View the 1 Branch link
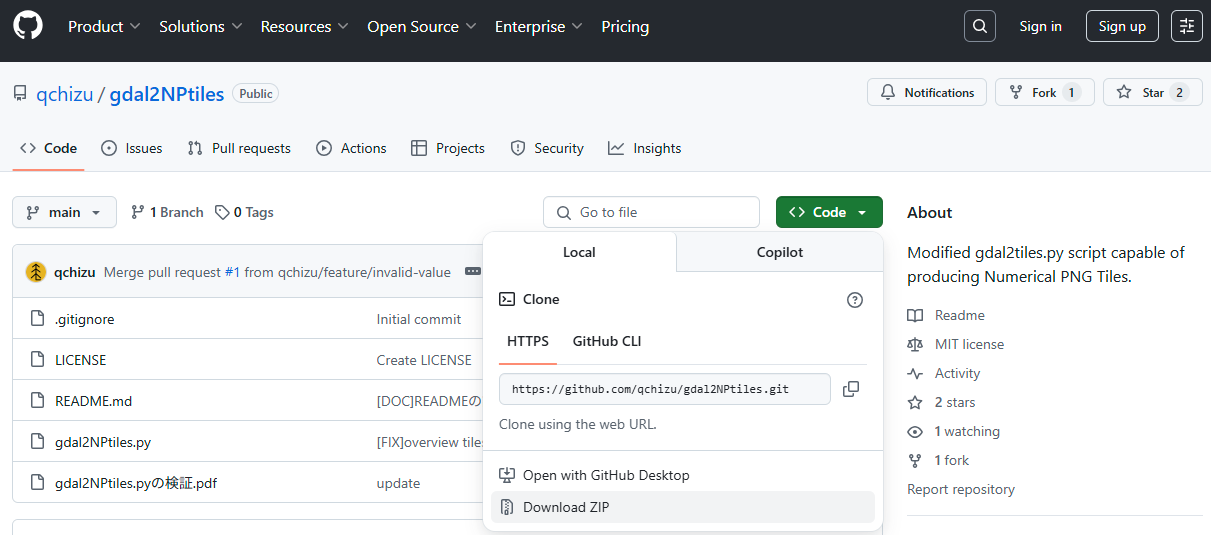 pyautogui.click(x=167, y=212)
